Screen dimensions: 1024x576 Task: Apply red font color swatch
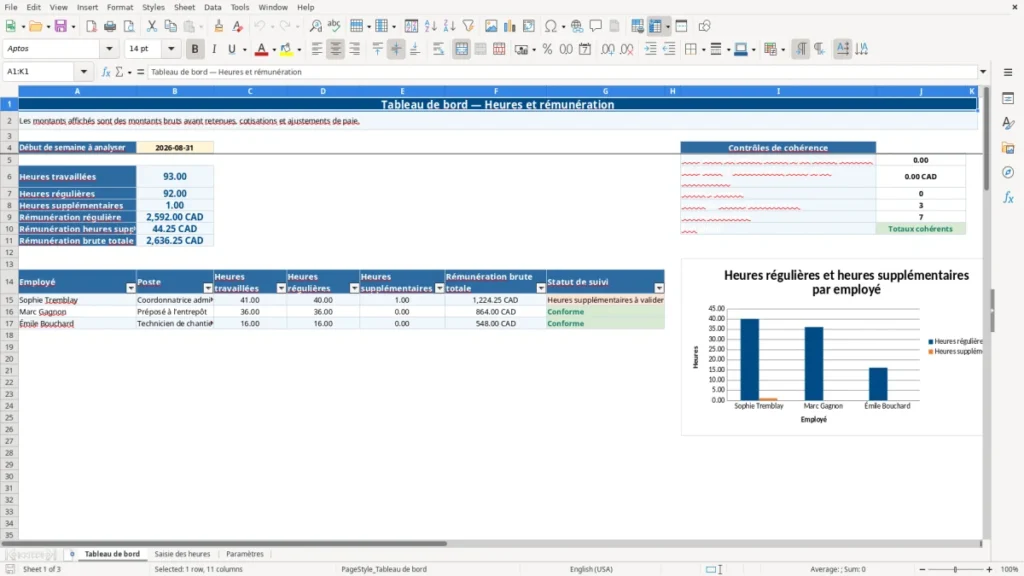click(x=261, y=49)
